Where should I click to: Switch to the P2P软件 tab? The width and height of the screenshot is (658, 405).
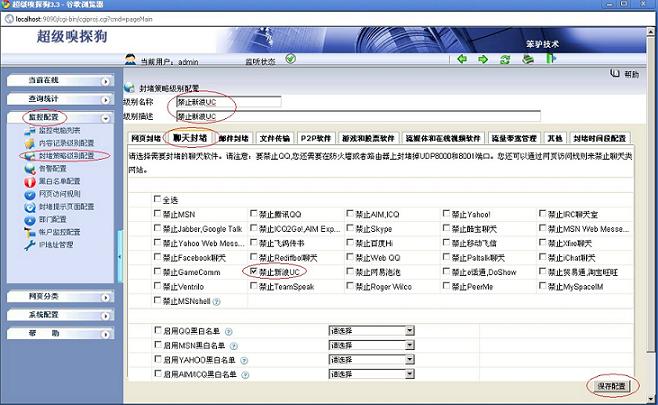[316, 139]
